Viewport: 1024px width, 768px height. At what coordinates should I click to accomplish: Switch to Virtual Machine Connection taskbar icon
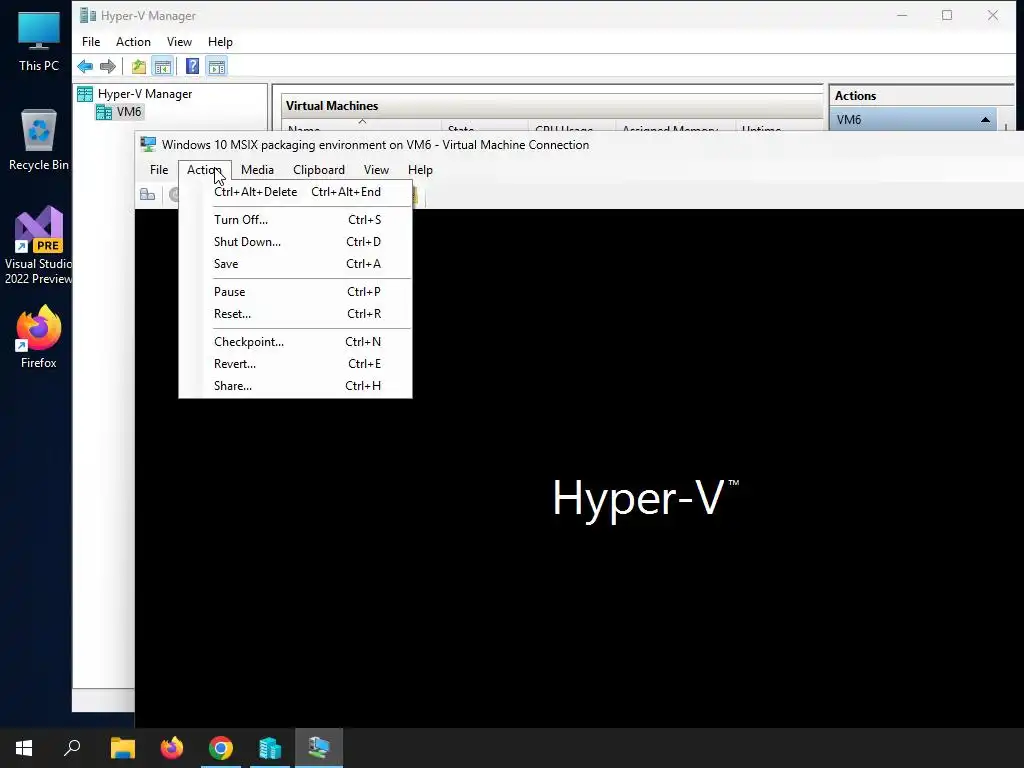tap(319, 748)
